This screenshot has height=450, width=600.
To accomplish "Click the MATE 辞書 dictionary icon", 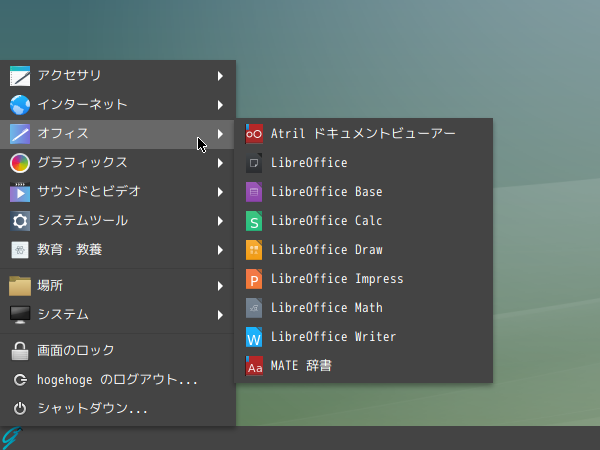I will pos(254,366).
